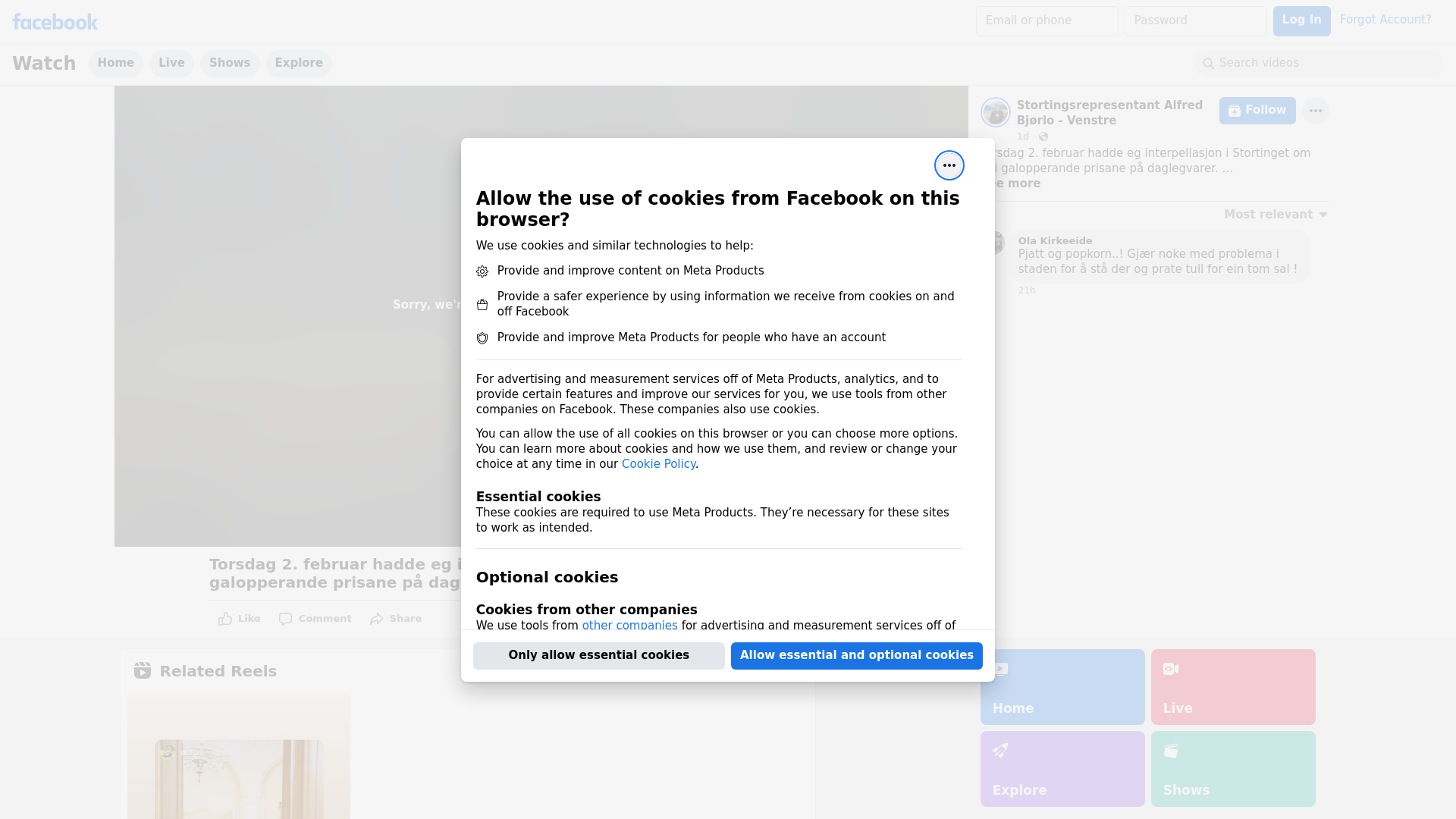Image resolution: width=1456 pixels, height=819 pixels.
Task: Click the profile picture of Alfred Bjørlo
Action: click(x=995, y=112)
